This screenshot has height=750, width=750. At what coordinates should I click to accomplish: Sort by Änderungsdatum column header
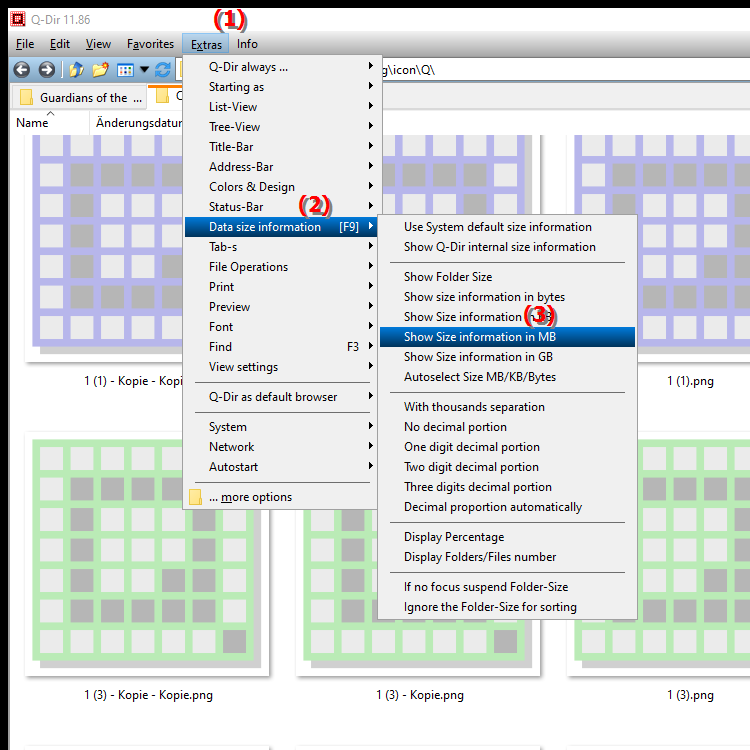(137, 123)
